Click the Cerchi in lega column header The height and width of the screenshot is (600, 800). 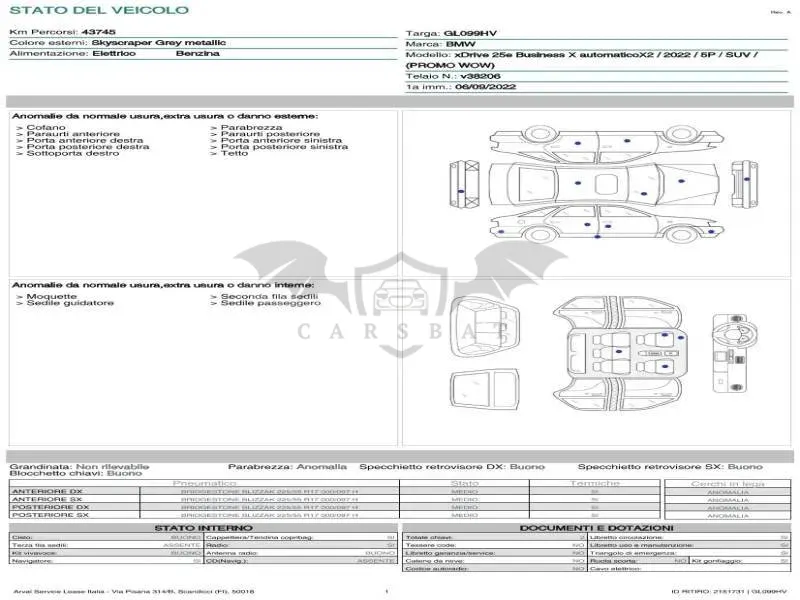(x=728, y=484)
